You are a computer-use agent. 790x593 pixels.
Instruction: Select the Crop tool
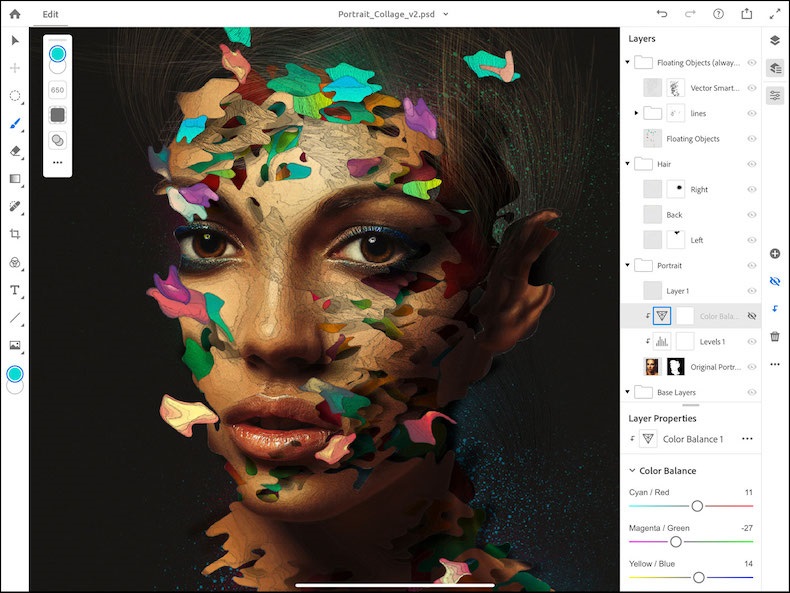click(x=15, y=234)
